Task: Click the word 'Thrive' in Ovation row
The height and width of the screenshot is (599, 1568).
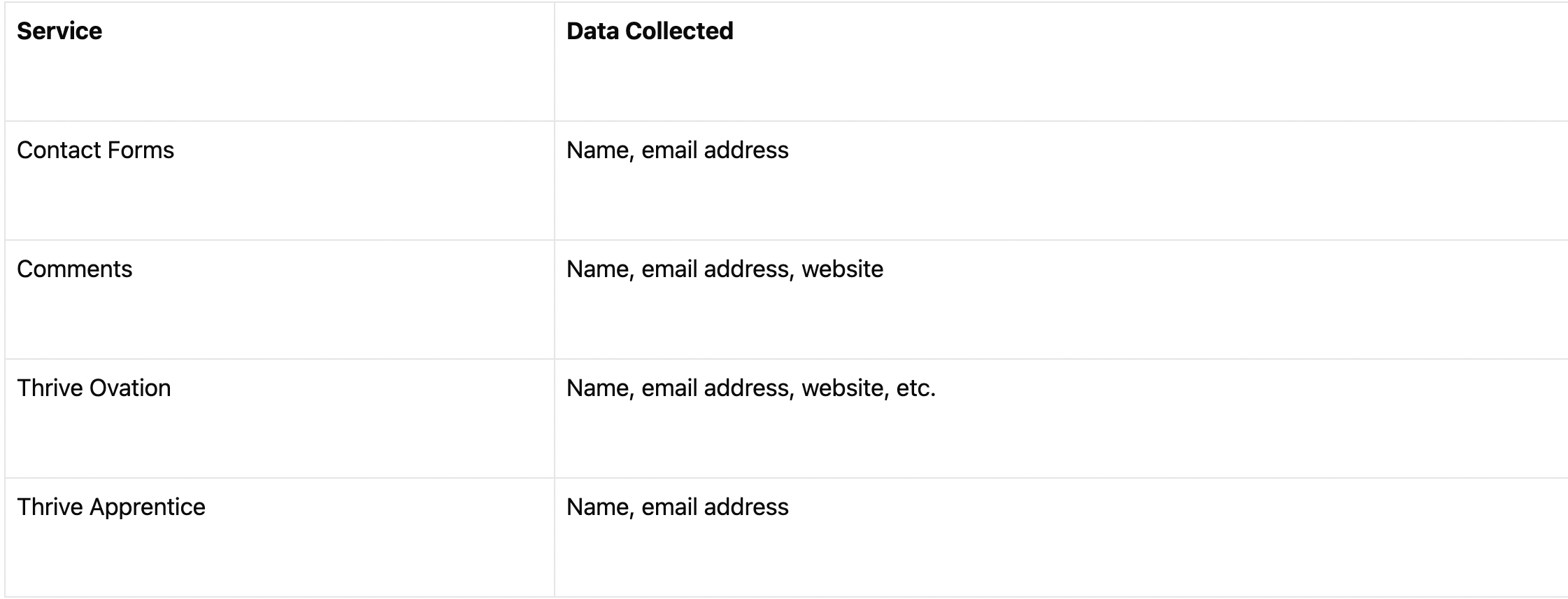Action: click(x=50, y=388)
